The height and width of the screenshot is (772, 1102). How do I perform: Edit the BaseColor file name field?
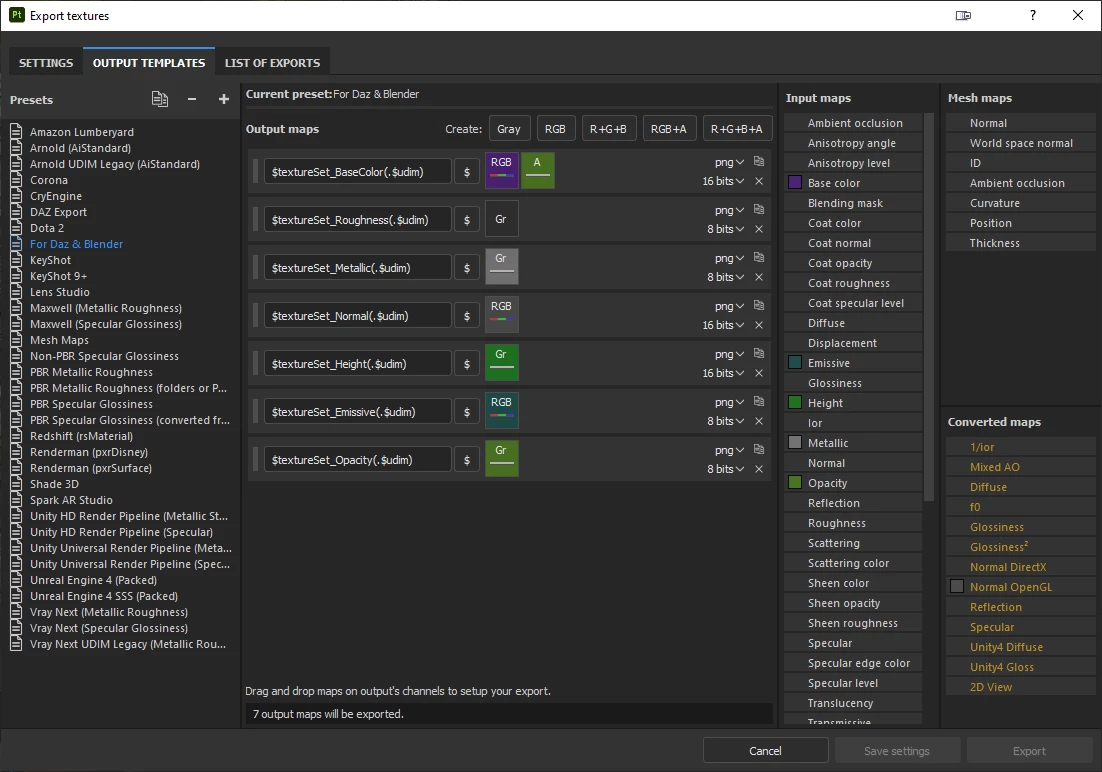pyautogui.click(x=358, y=172)
